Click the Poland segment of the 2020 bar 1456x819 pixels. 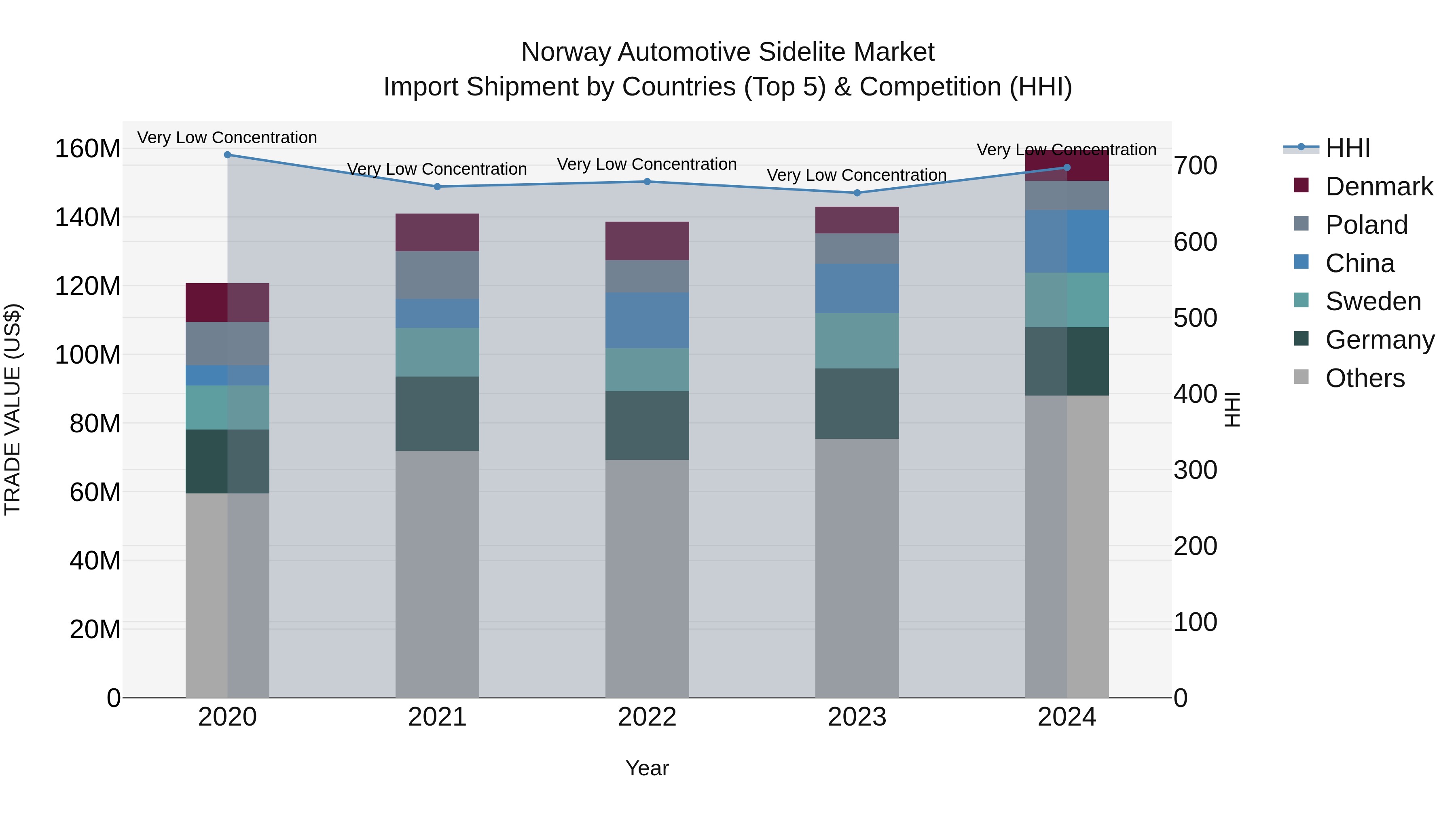click(x=228, y=344)
